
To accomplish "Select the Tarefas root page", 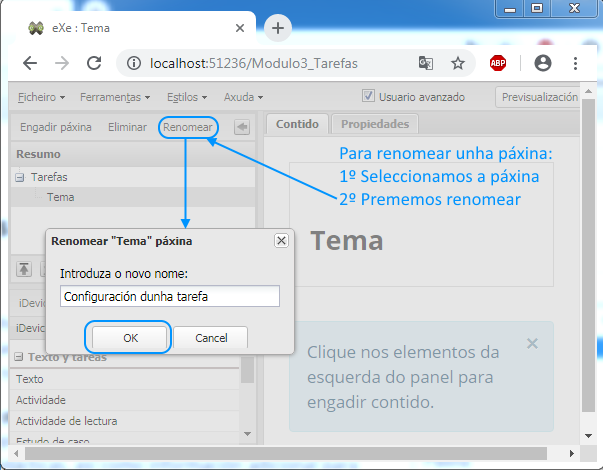I will coord(49,177).
